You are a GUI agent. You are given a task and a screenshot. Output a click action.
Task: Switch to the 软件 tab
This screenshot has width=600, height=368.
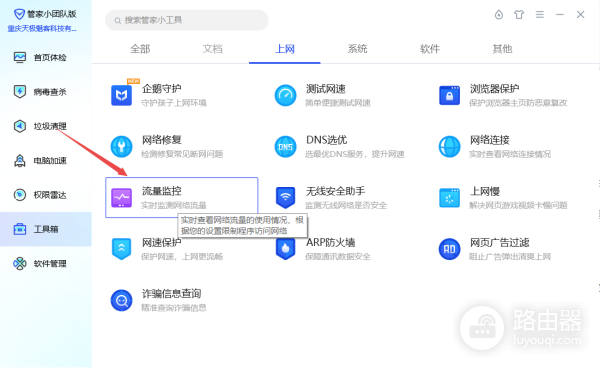tap(430, 49)
